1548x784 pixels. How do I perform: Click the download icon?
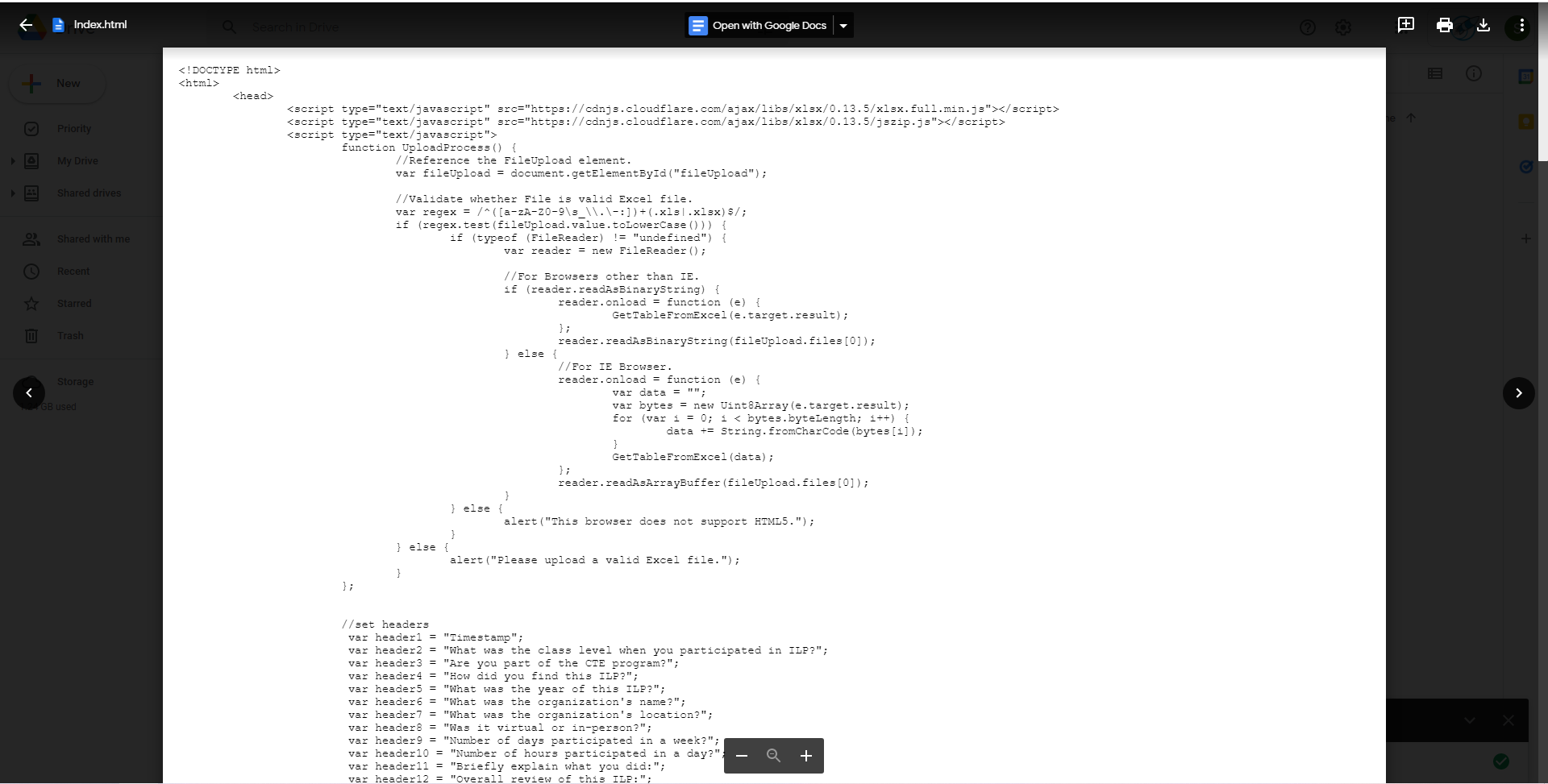click(x=1483, y=25)
